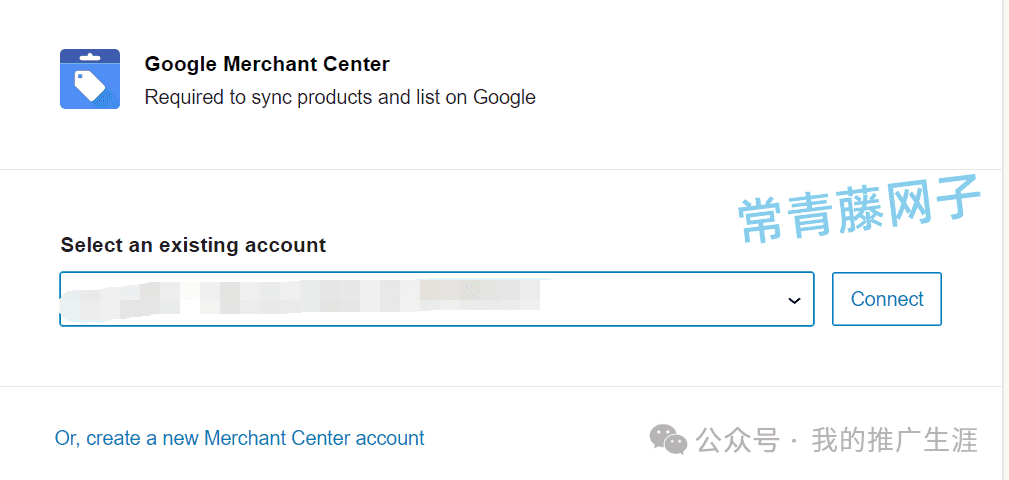Click the 我的推广生涯 watermark text
Viewport: 1009px width, 480px height.
tap(894, 440)
